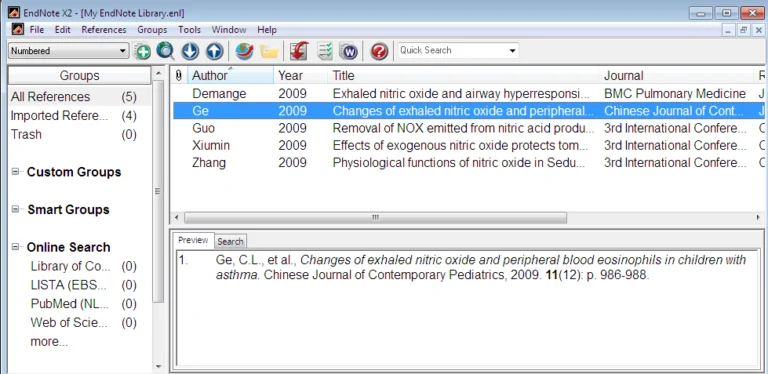Click the reference list horizontal scrollbar thumb
Screen dimensions: 768x374
(x=375, y=217)
